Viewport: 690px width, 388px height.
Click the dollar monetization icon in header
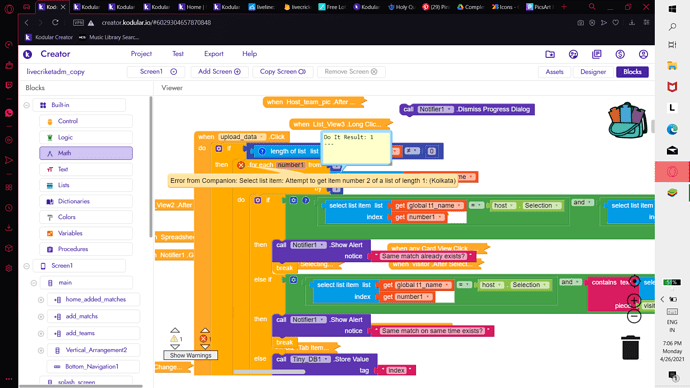click(x=620, y=54)
